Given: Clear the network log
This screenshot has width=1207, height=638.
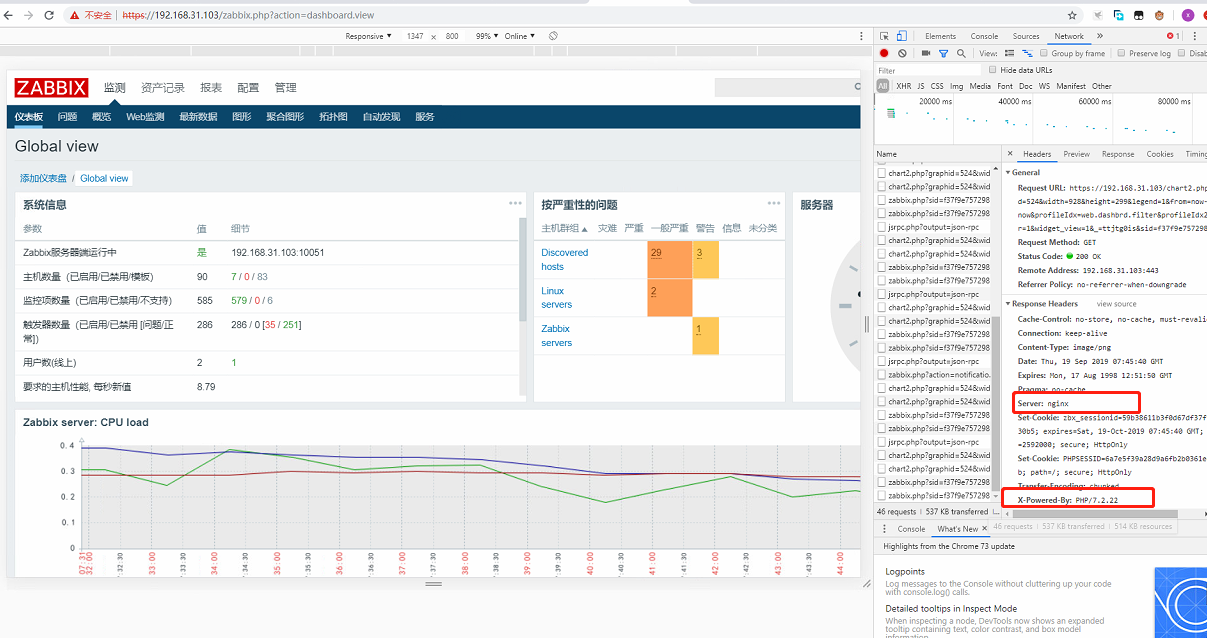Looking at the screenshot, I should pos(902,53).
